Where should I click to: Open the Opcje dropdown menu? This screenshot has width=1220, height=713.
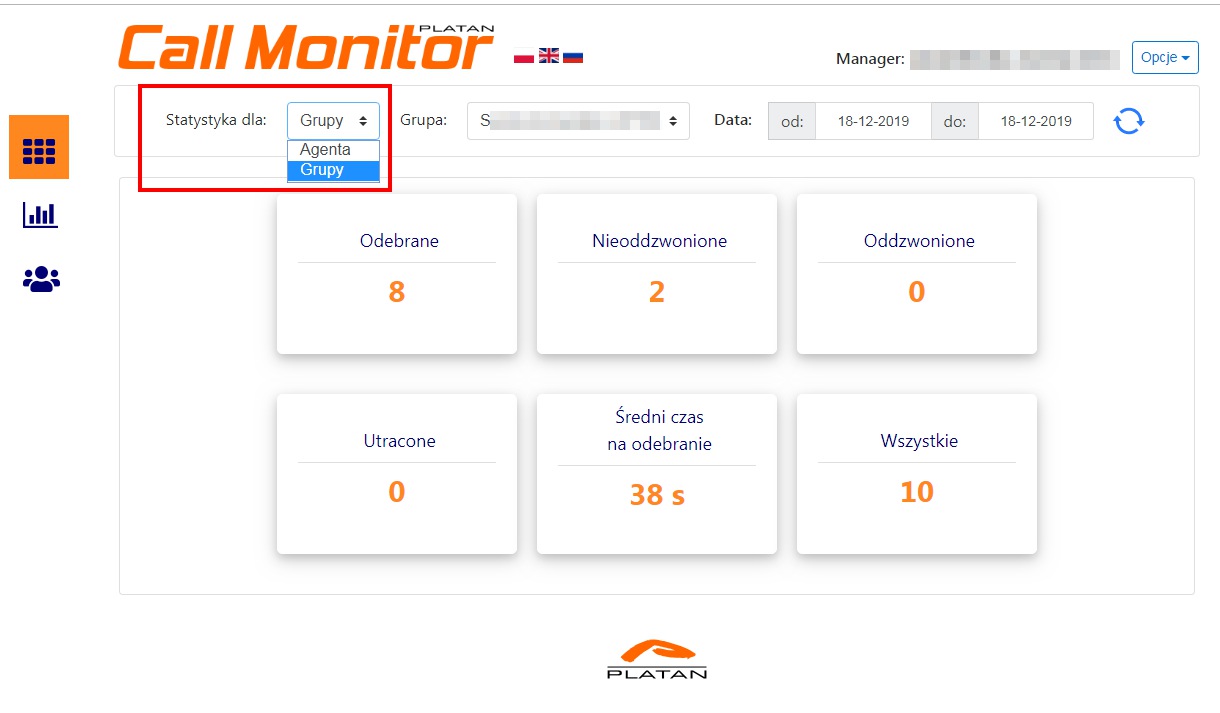click(x=1165, y=58)
